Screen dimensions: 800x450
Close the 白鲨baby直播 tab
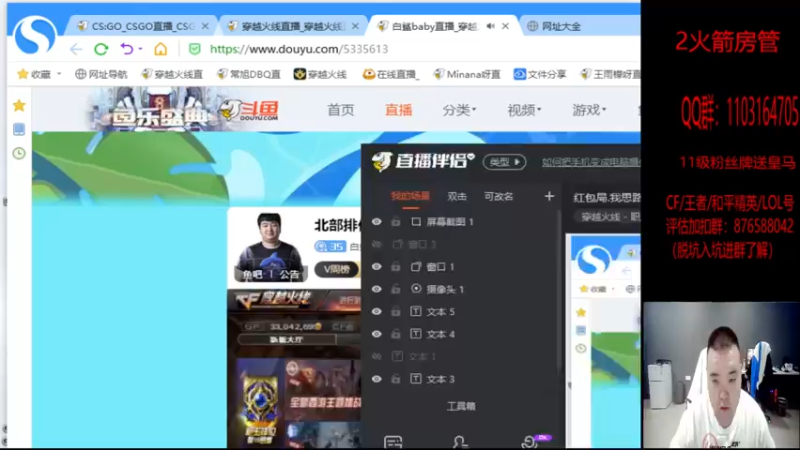click(505, 26)
